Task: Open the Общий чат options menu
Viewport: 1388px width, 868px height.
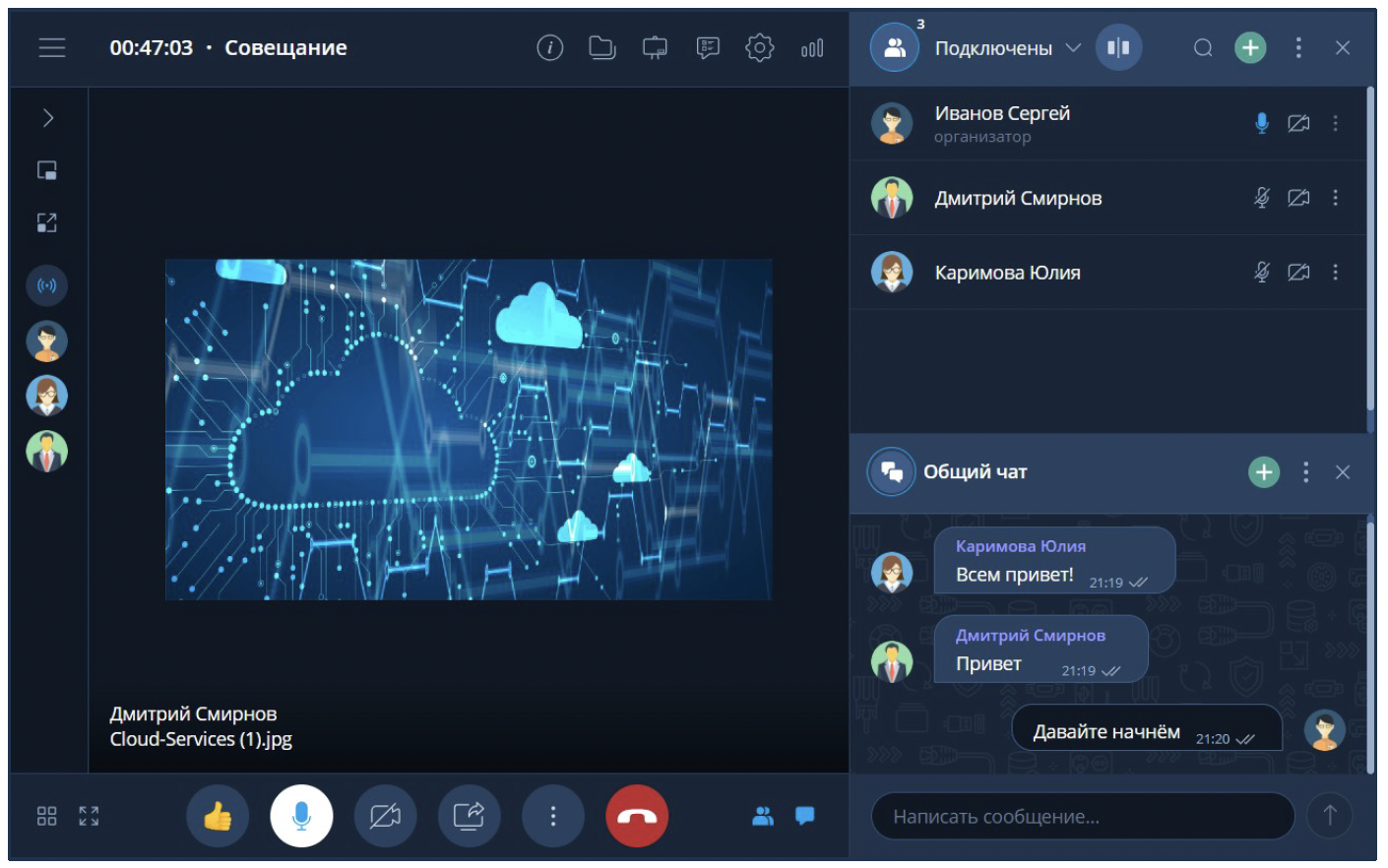Action: (x=1306, y=471)
